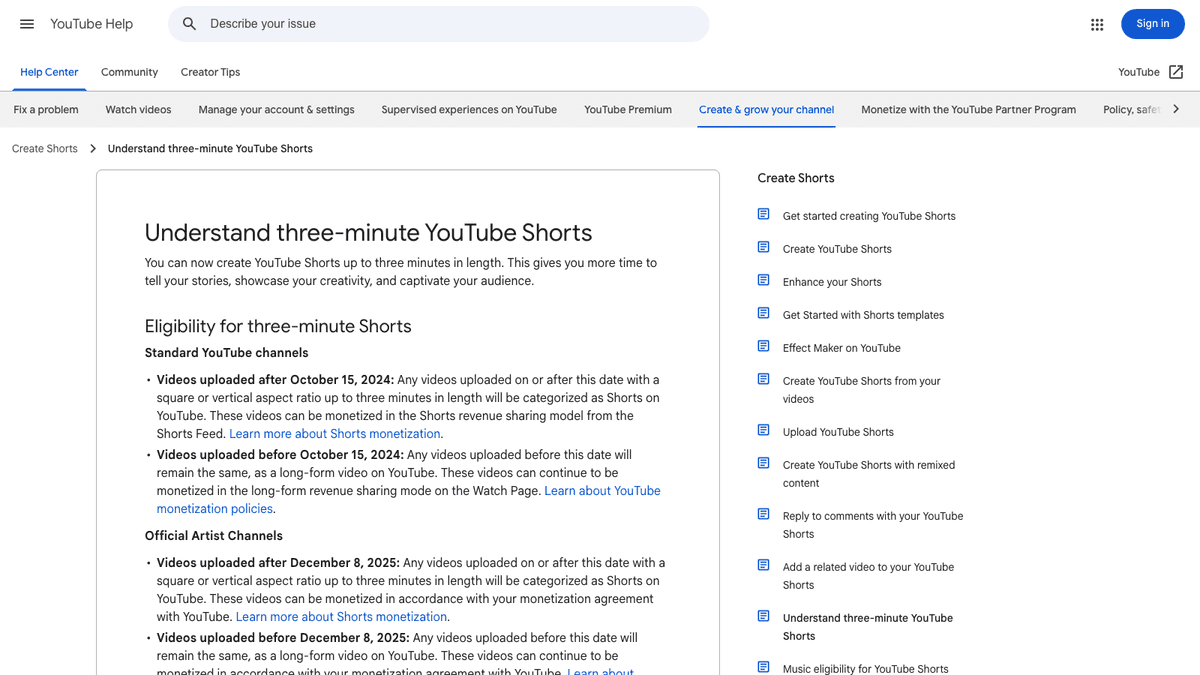Screen dimensions: 1200x675
Task: Switch to the Community tab
Action: pos(129,72)
